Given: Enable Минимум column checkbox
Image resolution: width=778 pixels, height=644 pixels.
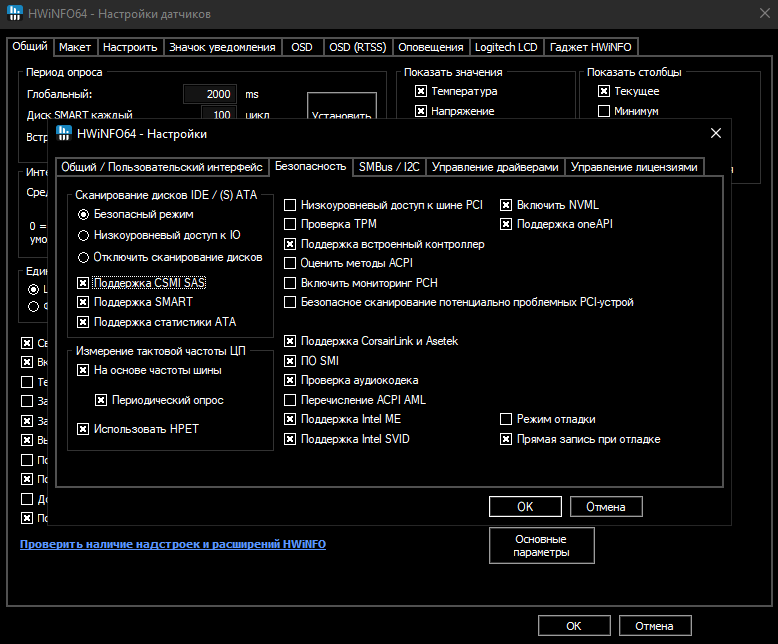Looking at the screenshot, I should (x=604, y=111).
